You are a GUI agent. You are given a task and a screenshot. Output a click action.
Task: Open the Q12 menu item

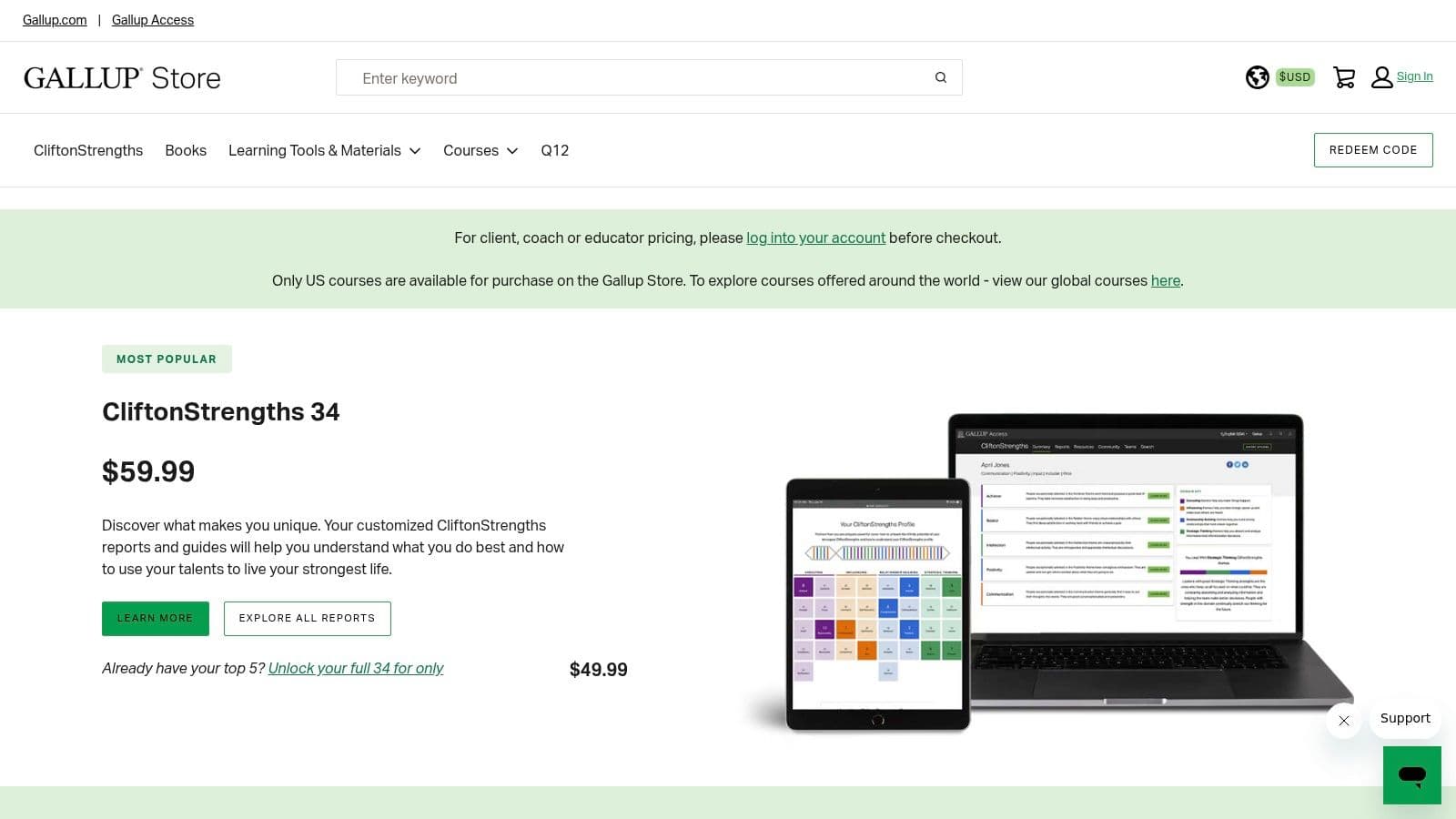[554, 150]
